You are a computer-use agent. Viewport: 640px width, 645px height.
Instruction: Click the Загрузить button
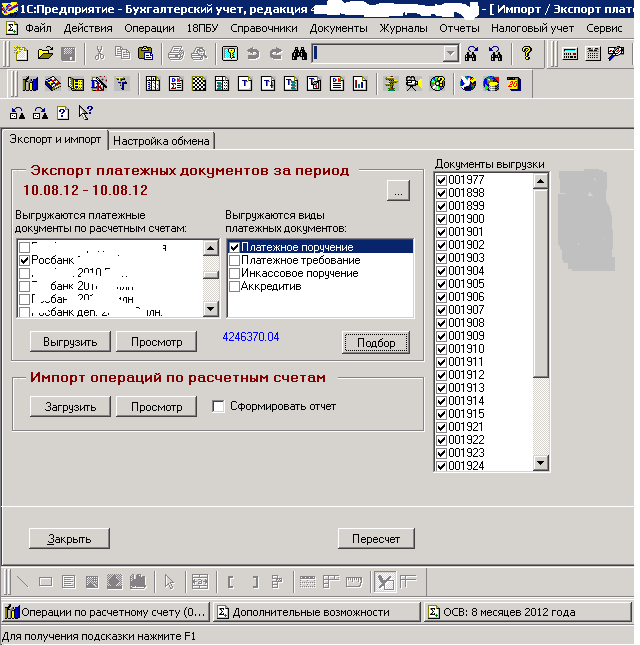click(70, 407)
